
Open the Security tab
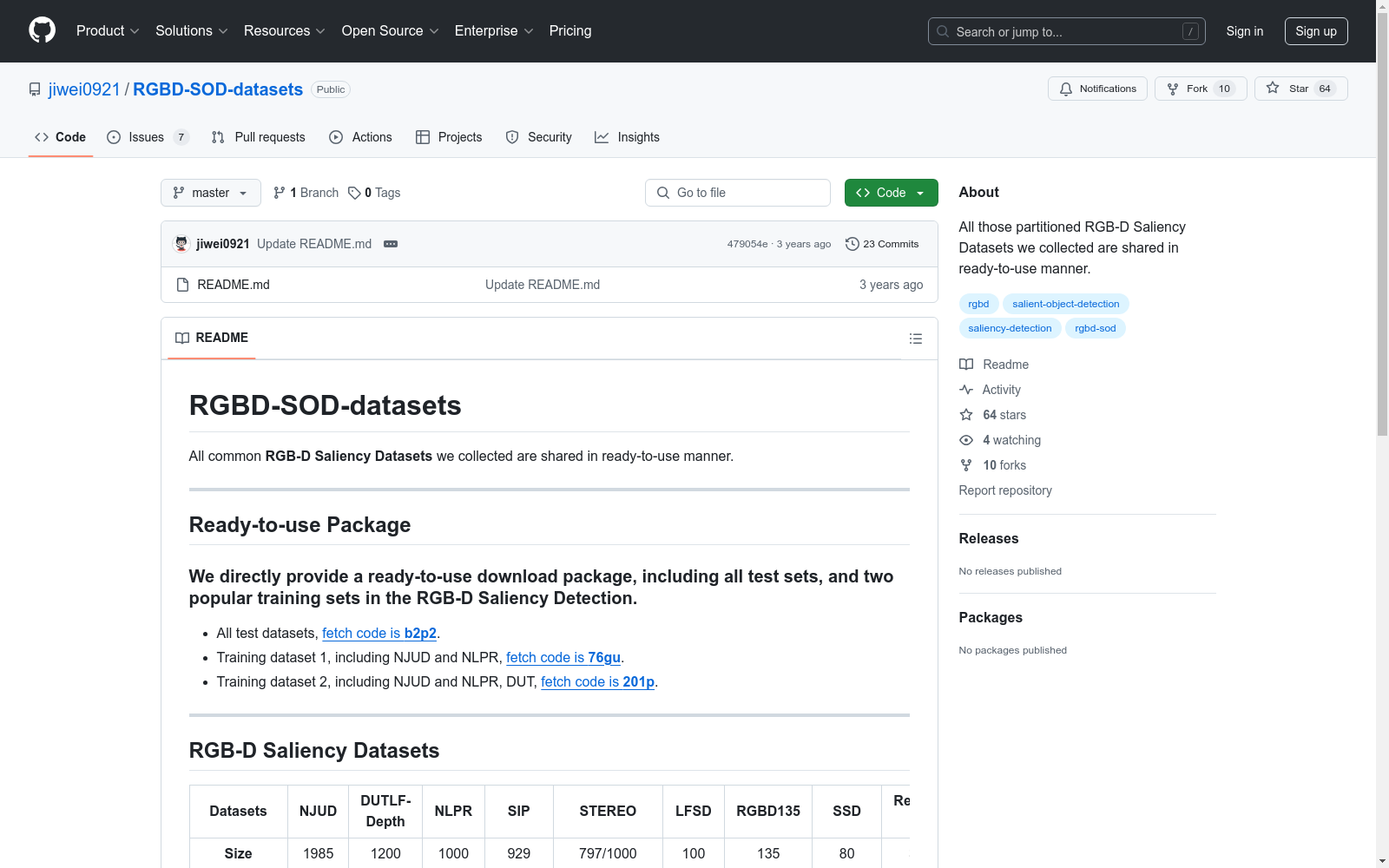[x=538, y=137]
